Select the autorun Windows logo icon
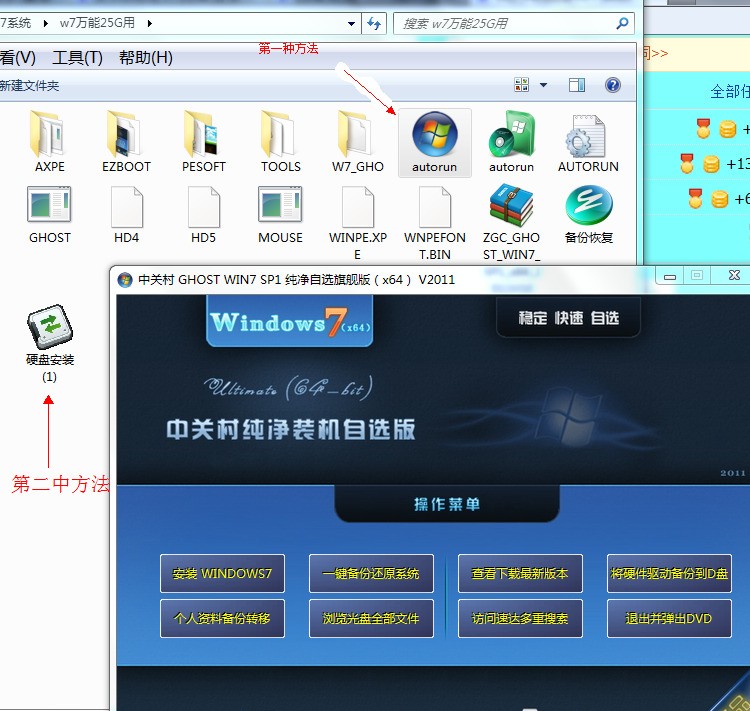 click(x=435, y=142)
